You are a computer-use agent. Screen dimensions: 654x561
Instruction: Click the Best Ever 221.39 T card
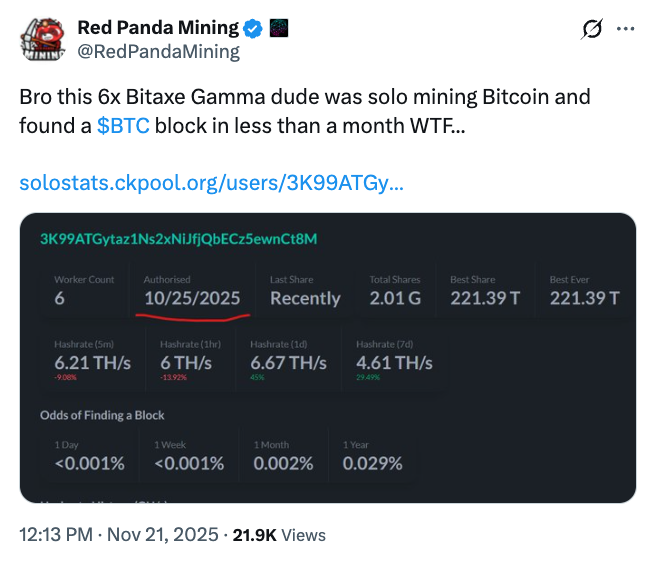(x=584, y=290)
